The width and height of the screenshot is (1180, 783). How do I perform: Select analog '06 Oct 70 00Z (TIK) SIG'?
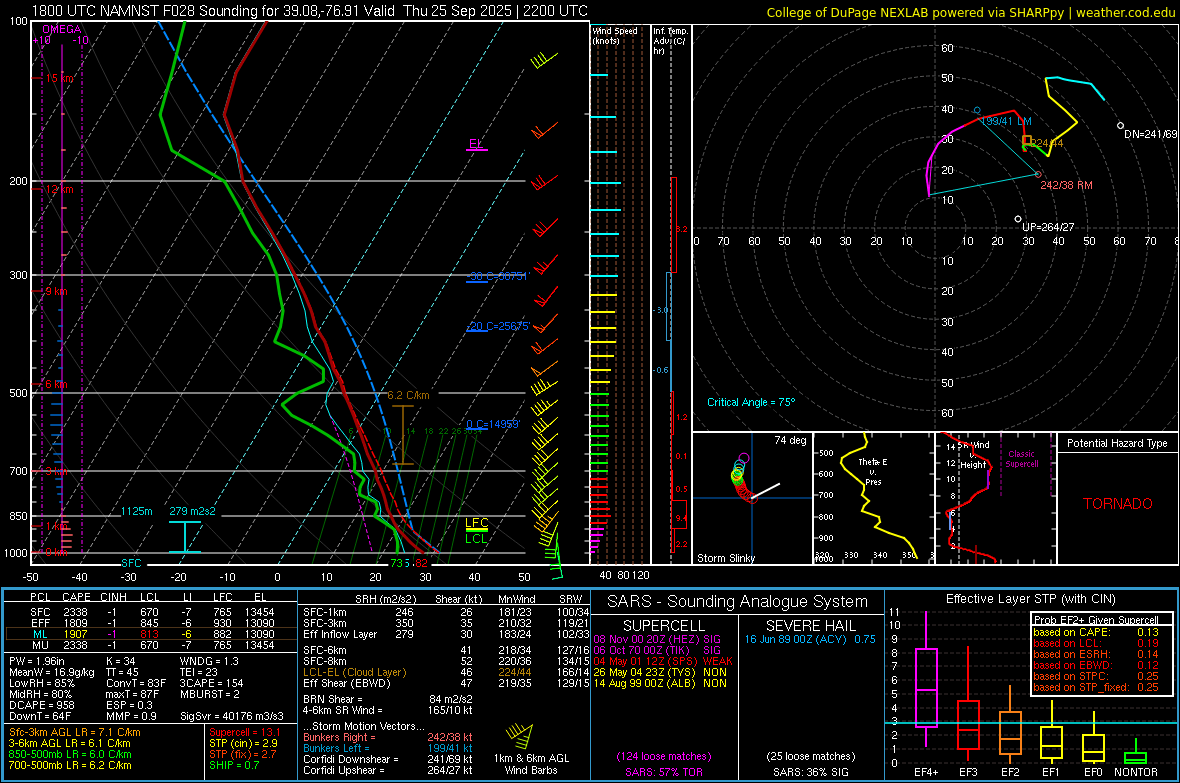(x=657, y=650)
